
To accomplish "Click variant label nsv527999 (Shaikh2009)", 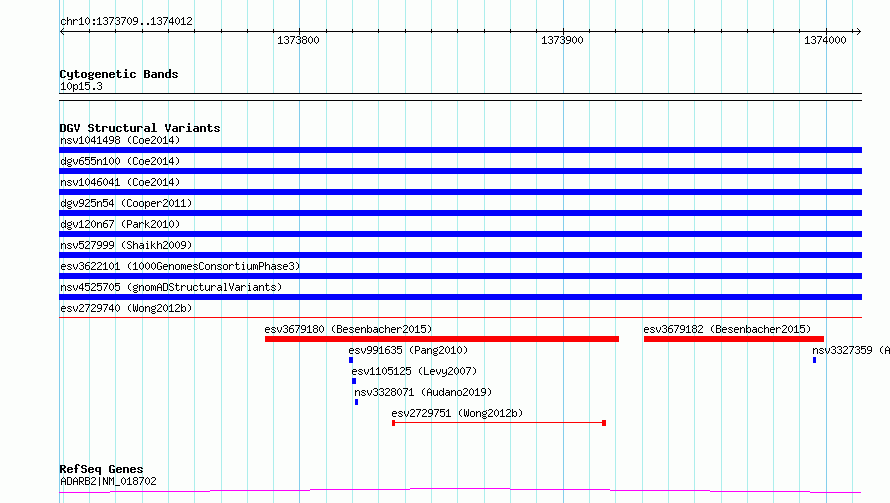I will tap(126, 245).
